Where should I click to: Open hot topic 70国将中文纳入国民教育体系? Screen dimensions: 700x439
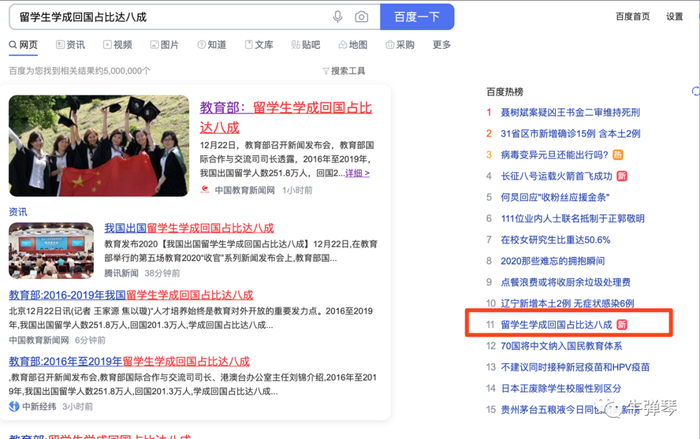pyautogui.click(x=561, y=346)
